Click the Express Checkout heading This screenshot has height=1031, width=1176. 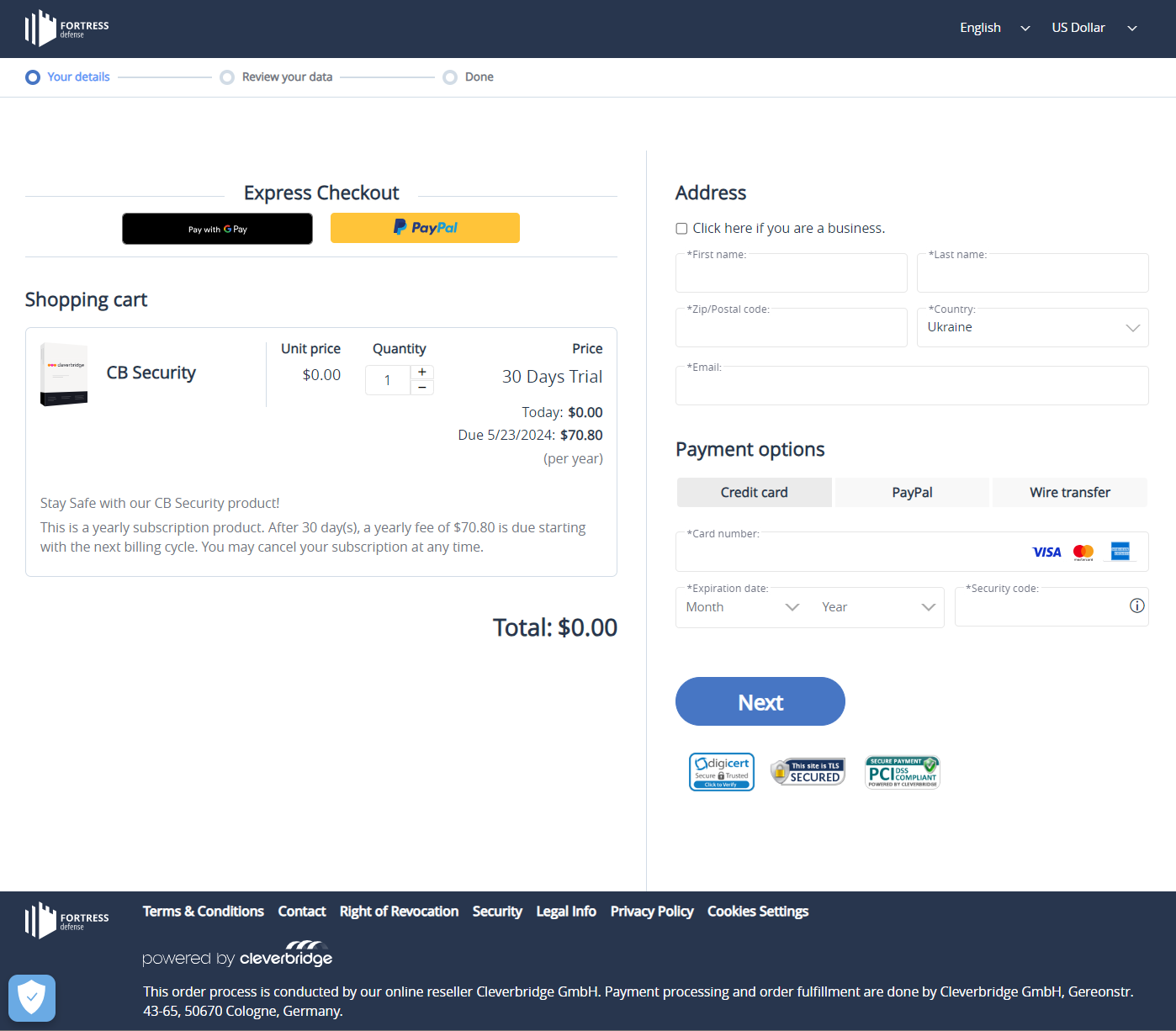tap(321, 193)
